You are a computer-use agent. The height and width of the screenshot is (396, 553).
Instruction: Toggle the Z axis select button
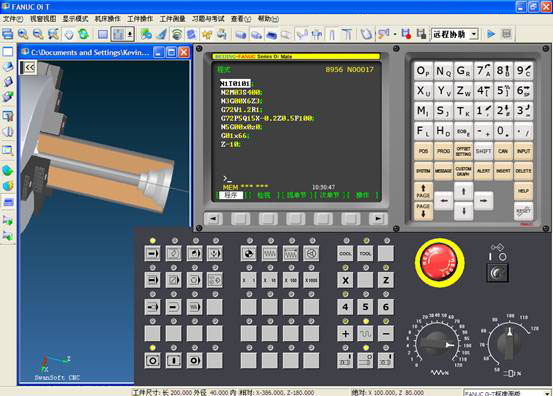pyautogui.click(x=386, y=280)
